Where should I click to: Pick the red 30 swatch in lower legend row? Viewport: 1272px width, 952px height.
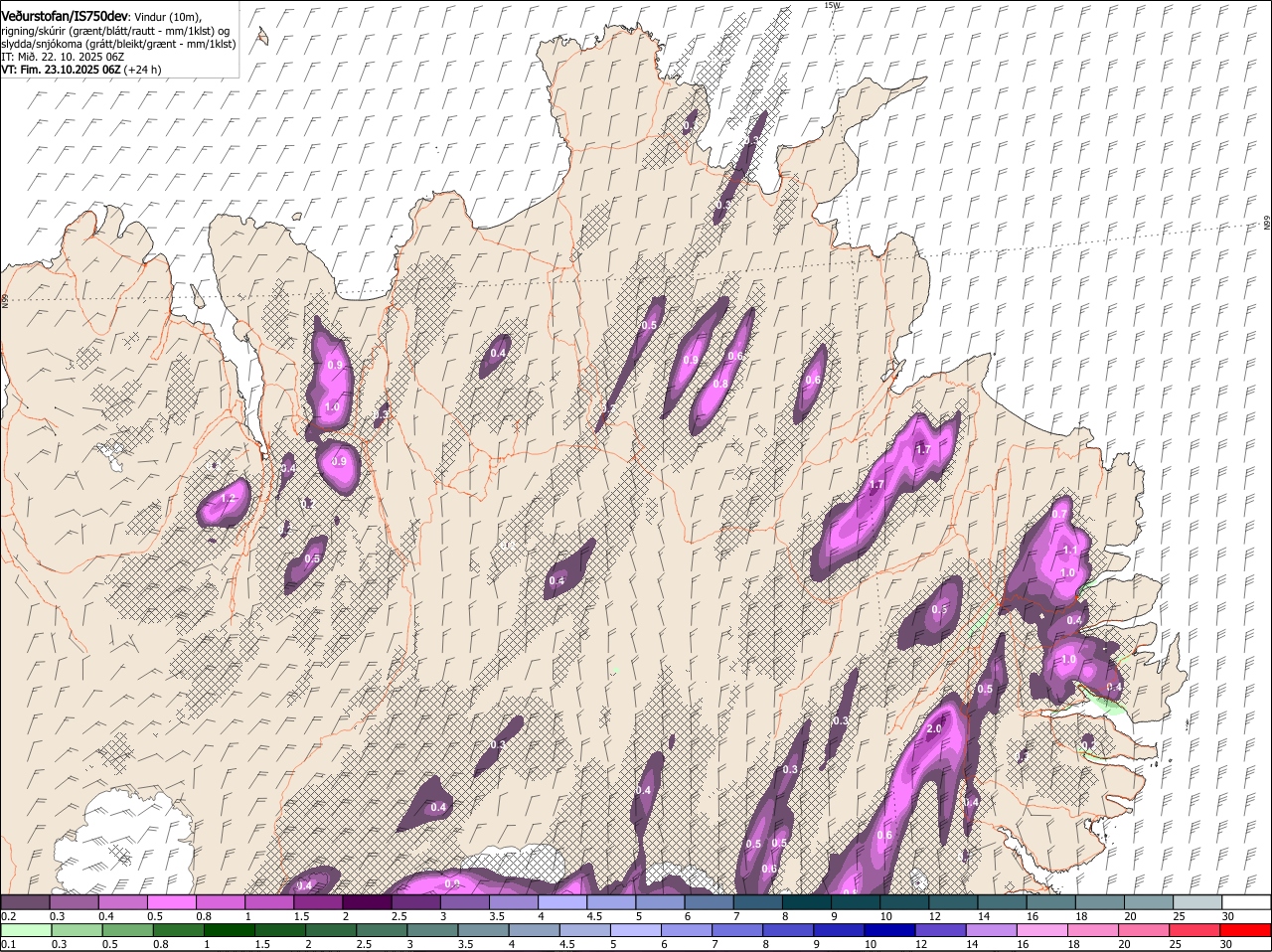tap(1246, 930)
